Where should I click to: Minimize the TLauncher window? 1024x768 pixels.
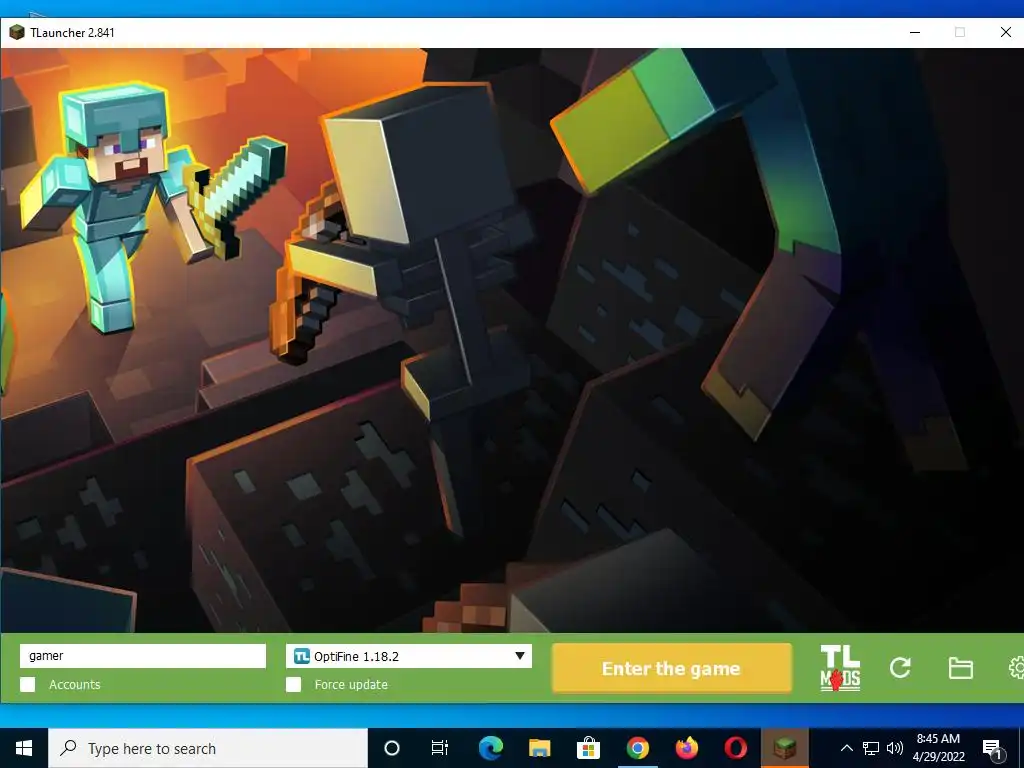coord(915,32)
